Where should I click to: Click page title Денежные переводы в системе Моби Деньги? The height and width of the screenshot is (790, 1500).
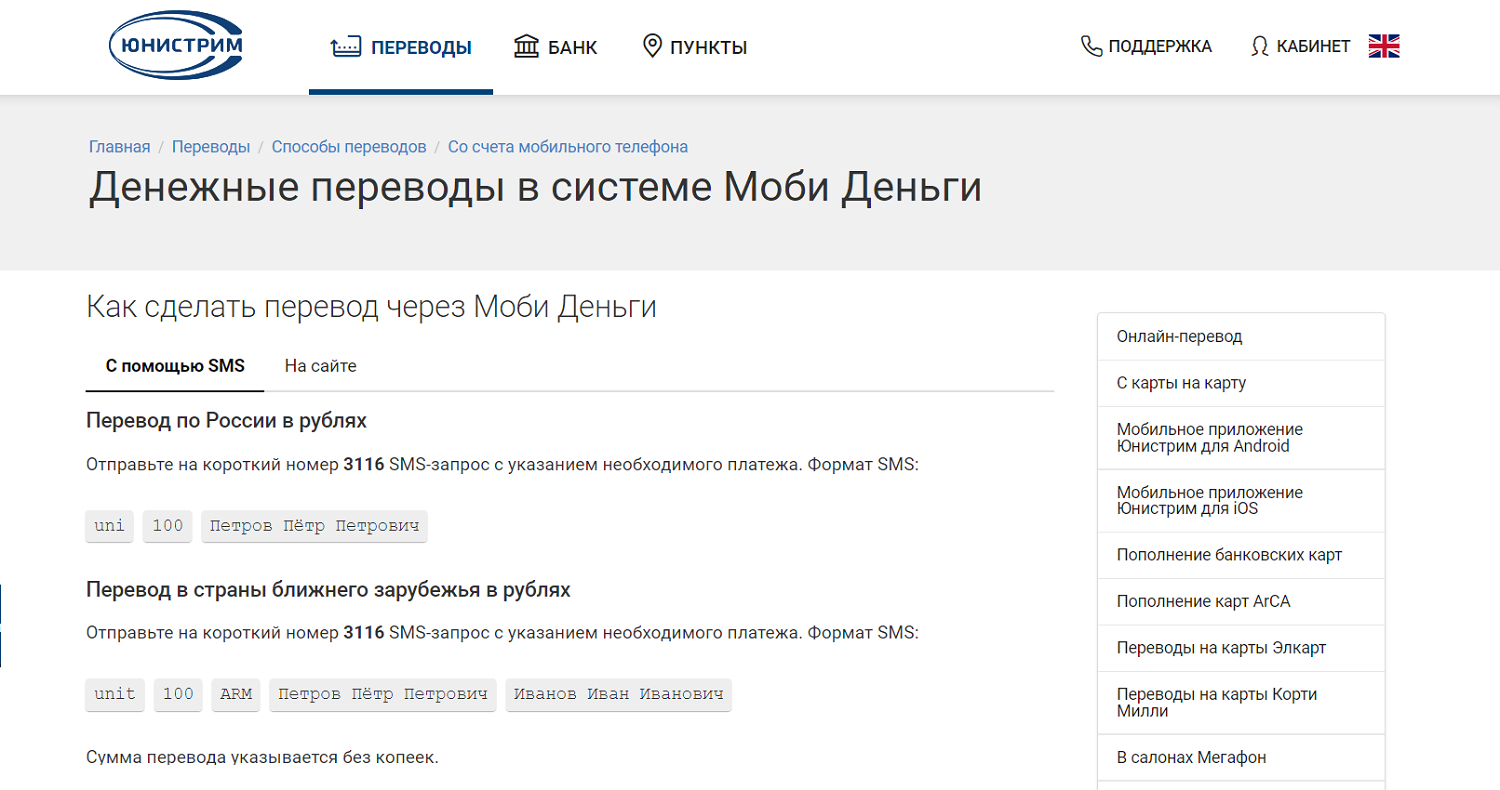[x=535, y=188]
